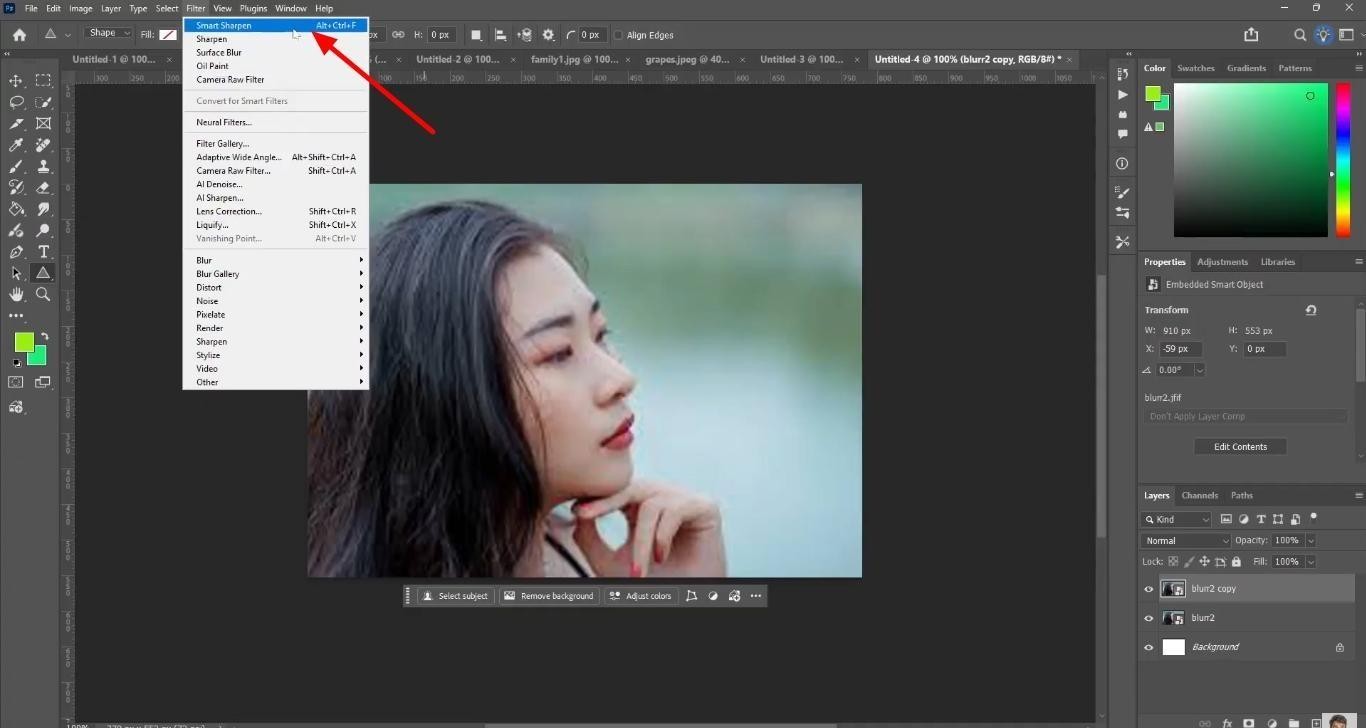
Task: Open the layer Kind filter dropdown
Action: click(1177, 519)
